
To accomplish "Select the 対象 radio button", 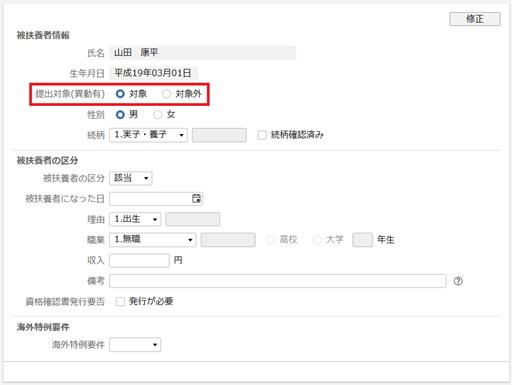I will coord(120,94).
